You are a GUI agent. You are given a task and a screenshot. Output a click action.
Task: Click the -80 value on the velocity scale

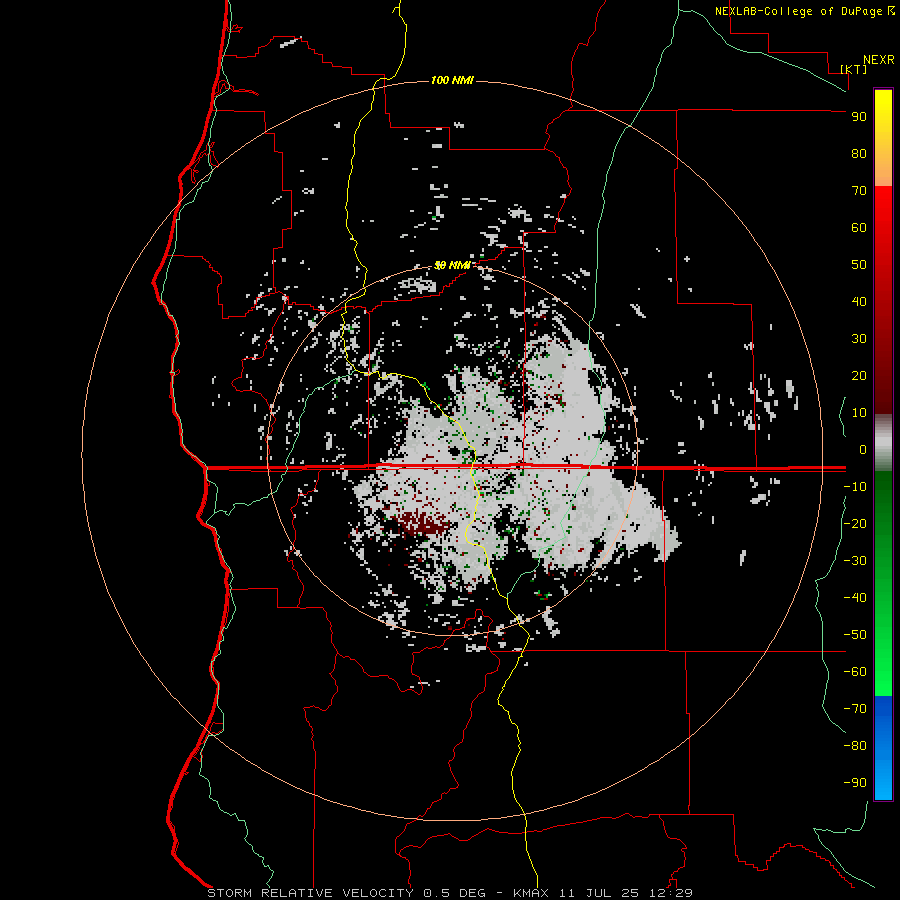[x=855, y=746]
